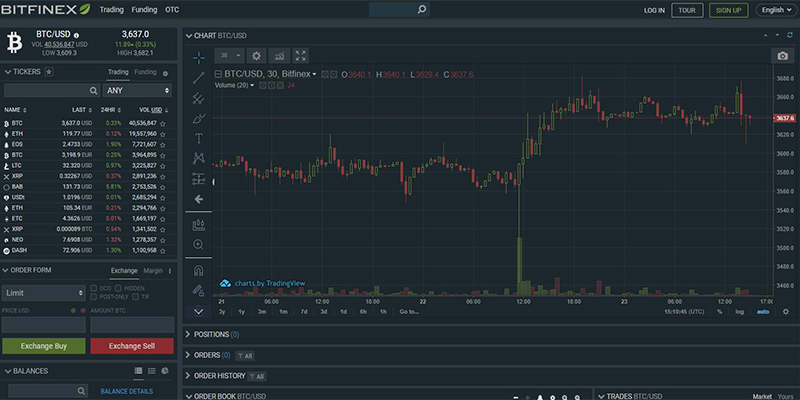Toggle auto scale on chart

pyautogui.click(x=763, y=312)
